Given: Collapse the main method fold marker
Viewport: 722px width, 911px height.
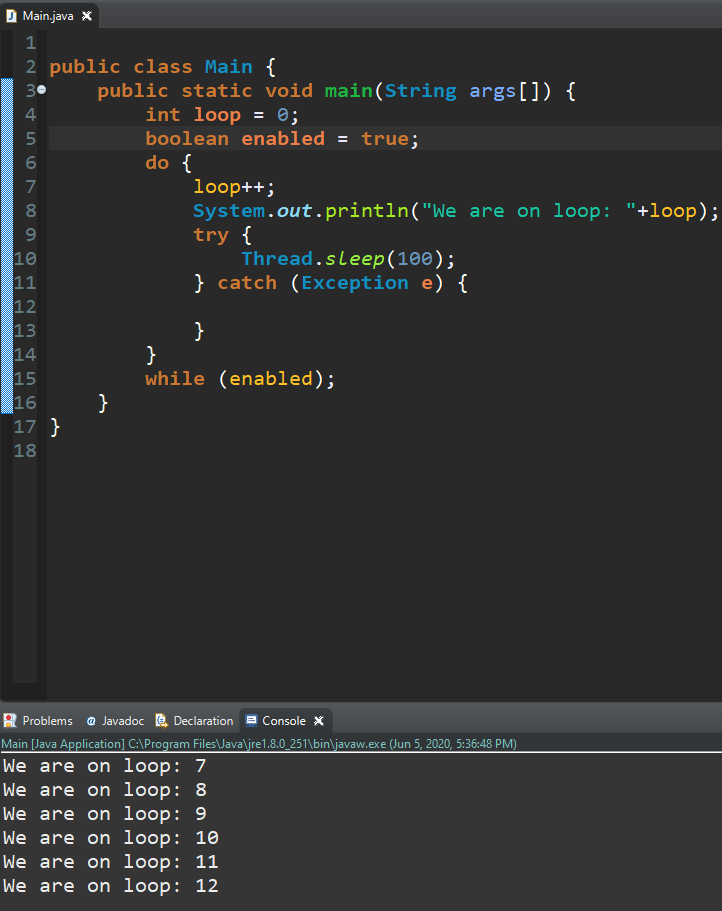Looking at the screenshot, I should [41, 90].
